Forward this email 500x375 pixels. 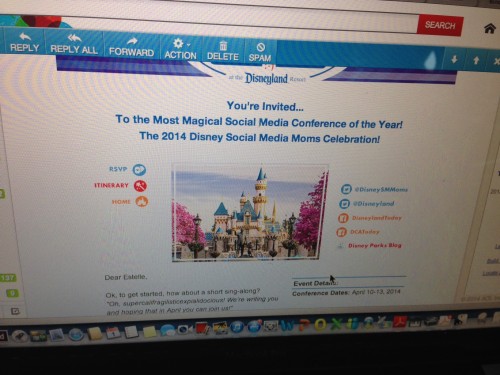coord(131,47)
